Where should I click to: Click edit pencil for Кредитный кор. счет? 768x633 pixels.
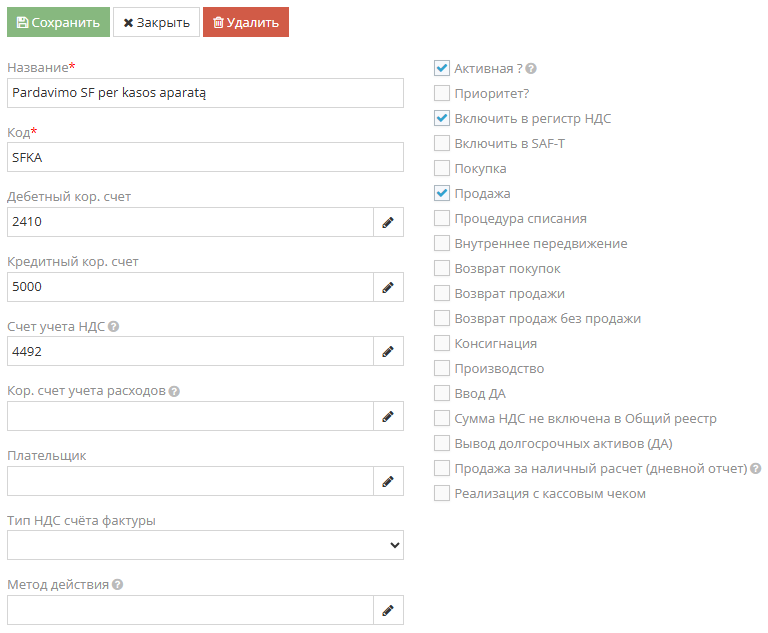388,287
